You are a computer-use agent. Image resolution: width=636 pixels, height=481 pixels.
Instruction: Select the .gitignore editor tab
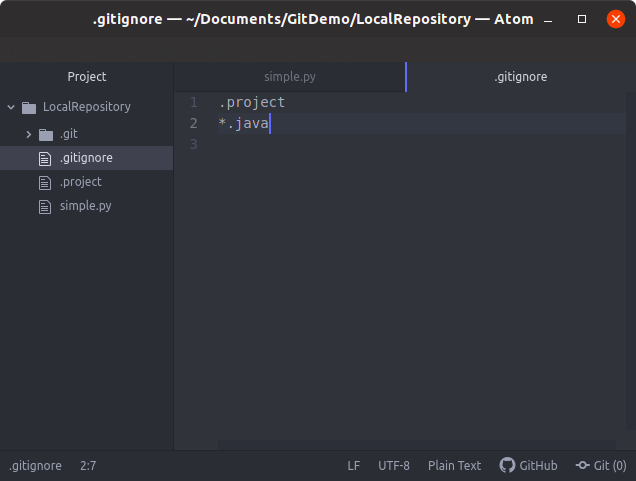(520, 77)
